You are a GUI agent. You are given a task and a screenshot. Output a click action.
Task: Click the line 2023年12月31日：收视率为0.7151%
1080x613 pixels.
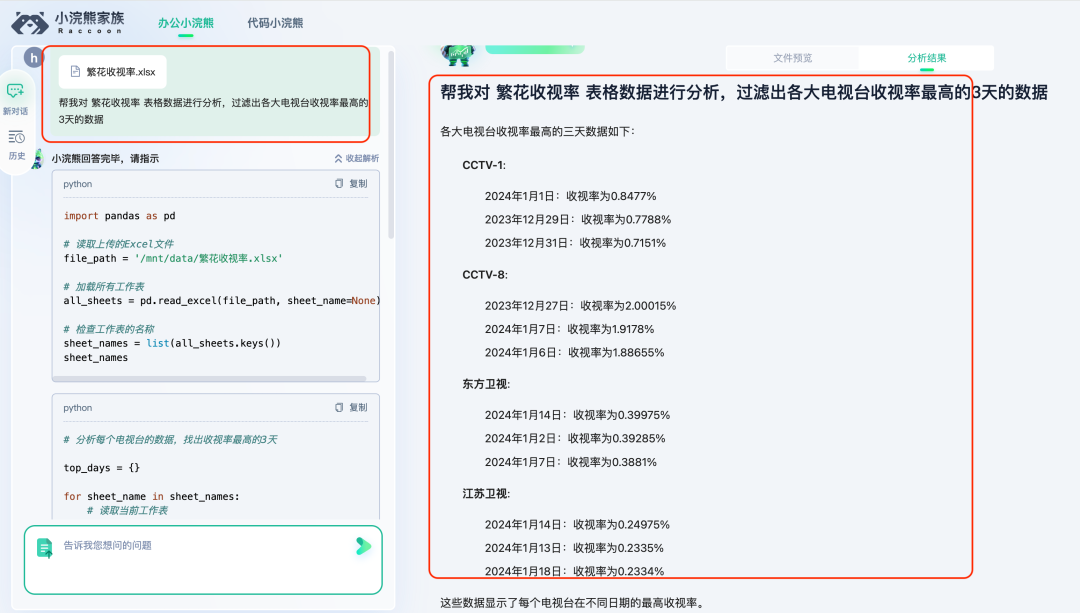[575, 243]
